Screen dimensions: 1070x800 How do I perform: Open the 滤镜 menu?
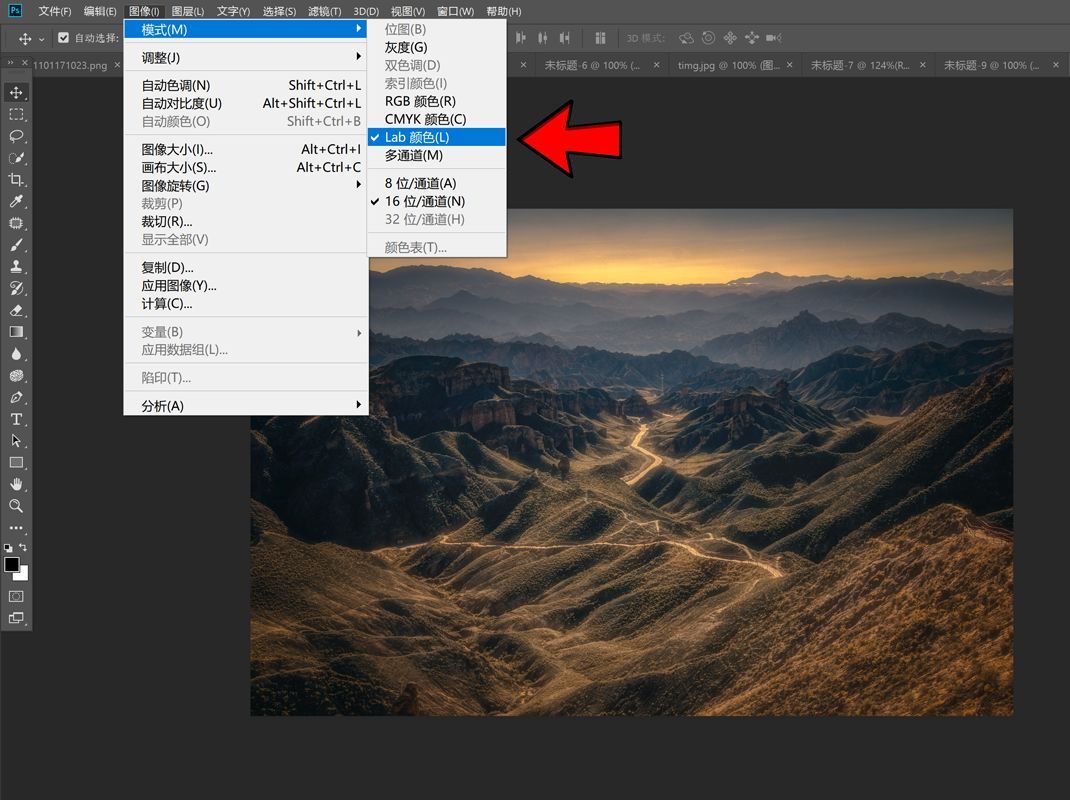click(x=323, y=11)
